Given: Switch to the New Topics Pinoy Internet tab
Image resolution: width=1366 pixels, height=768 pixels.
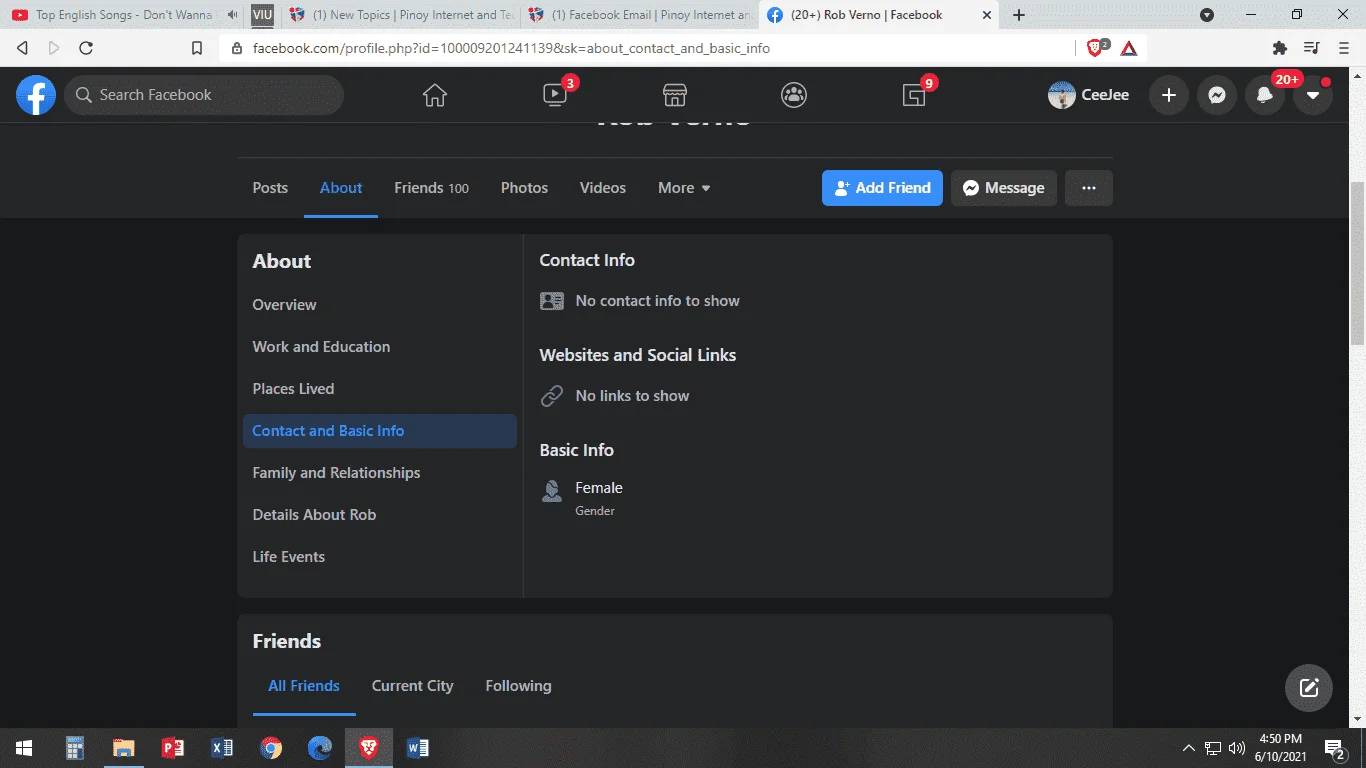Looking at the screenshot, I should tap(400, 15).
